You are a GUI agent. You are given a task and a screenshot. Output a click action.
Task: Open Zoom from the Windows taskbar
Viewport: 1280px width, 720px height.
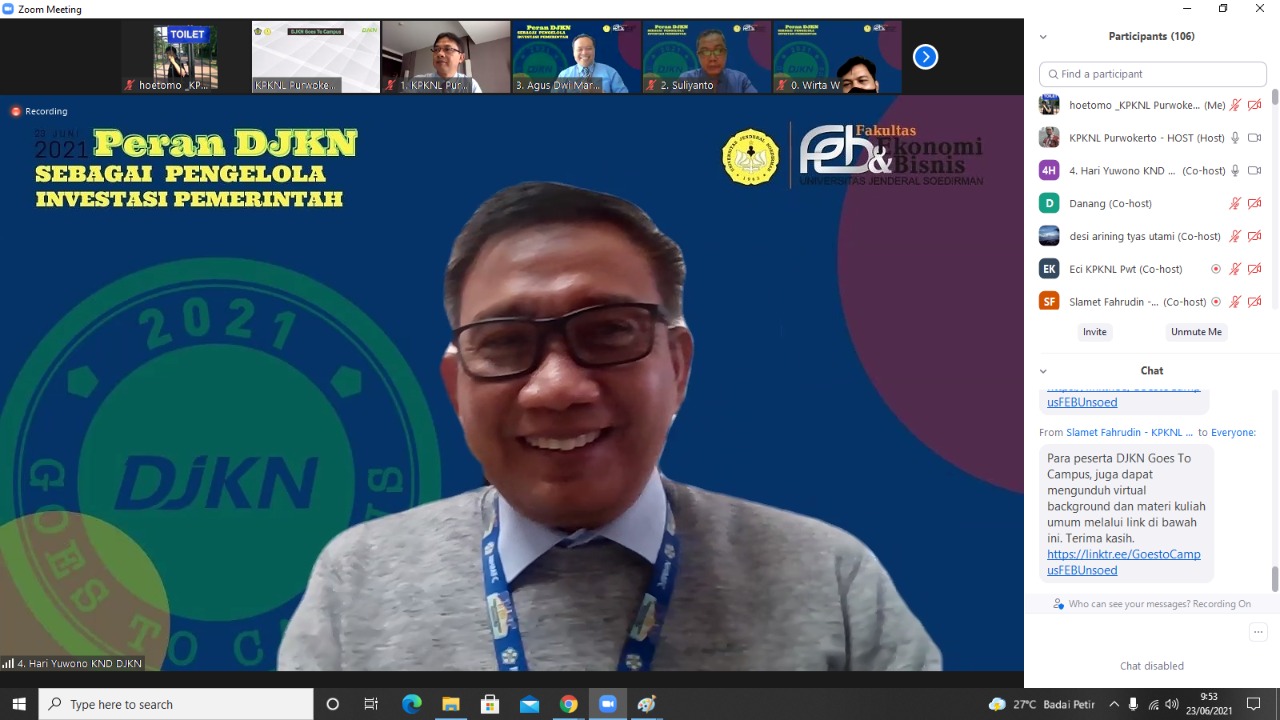(x=608, y=704)
